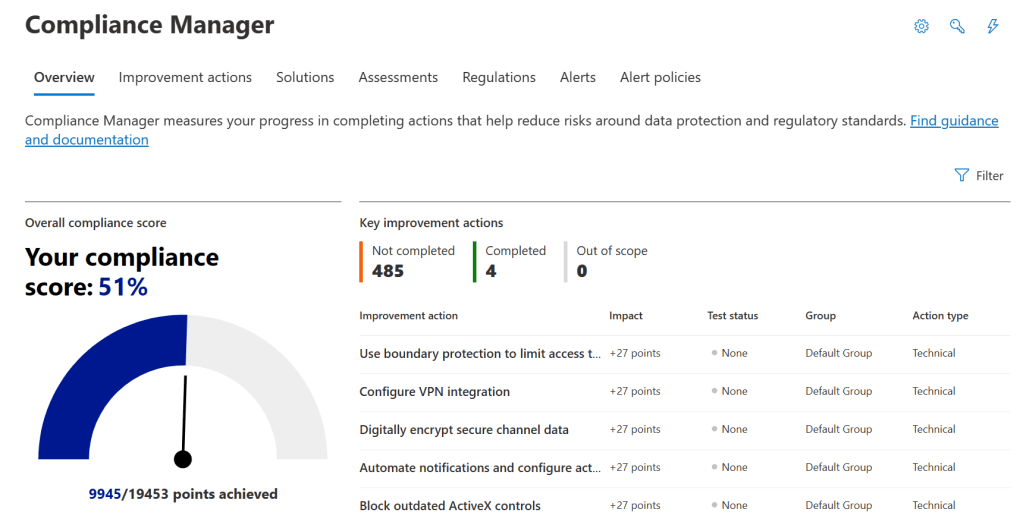Select 'Block outdated ActiveX controls' action
This screenshot has width=1023, height=525.
click(x=450, y=506)
